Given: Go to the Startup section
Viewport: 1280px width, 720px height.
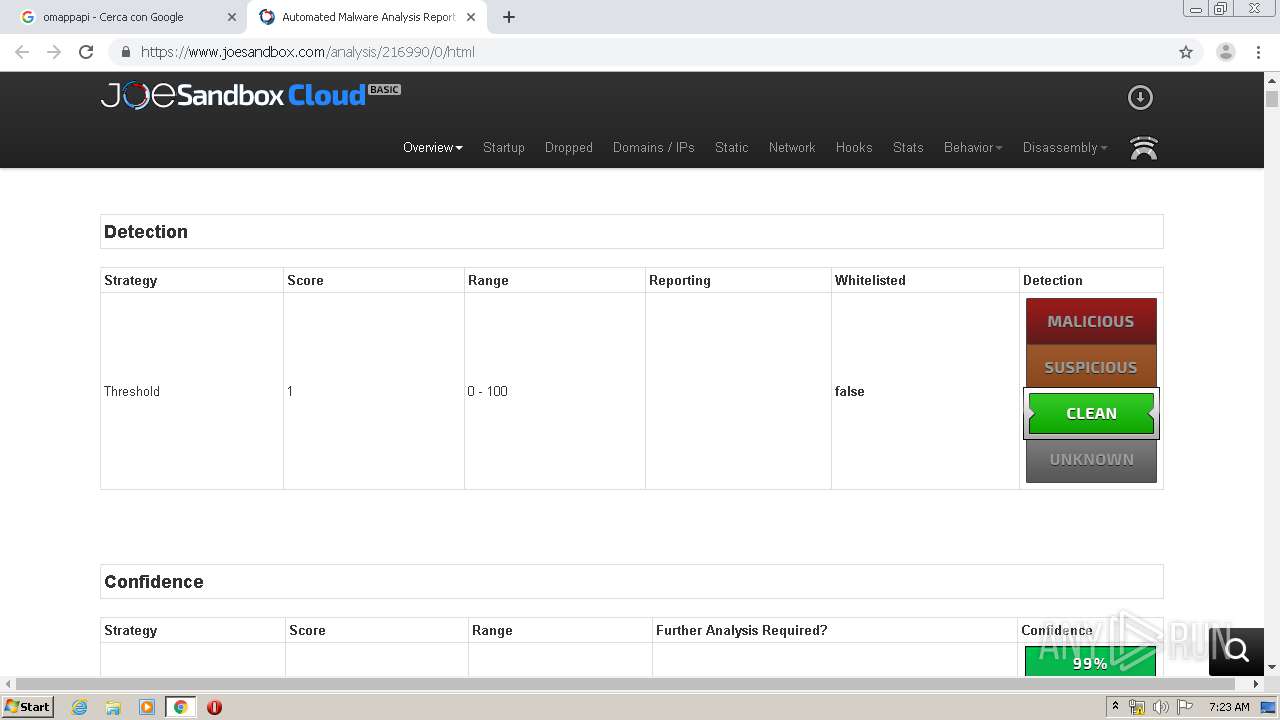Looking at the screenshot, I should (503, 147).
